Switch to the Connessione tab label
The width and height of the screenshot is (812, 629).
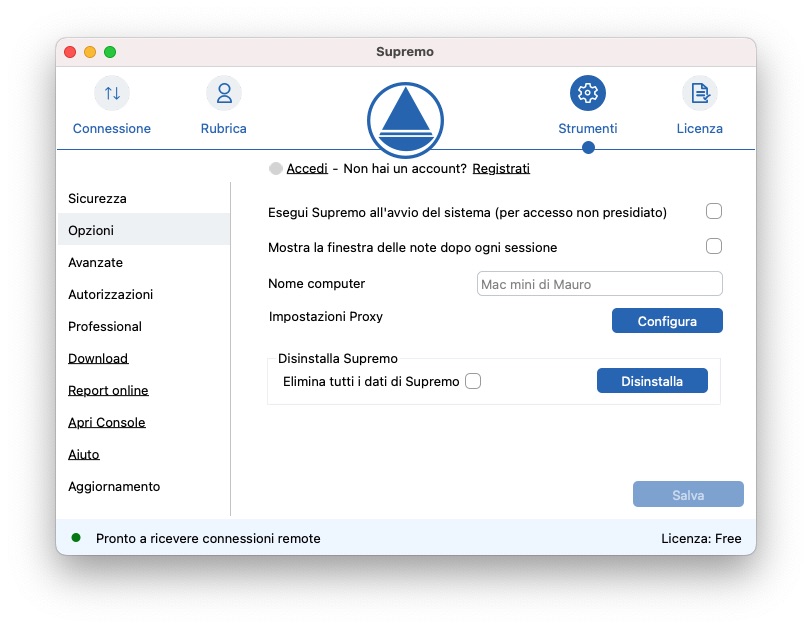[112, 128]
